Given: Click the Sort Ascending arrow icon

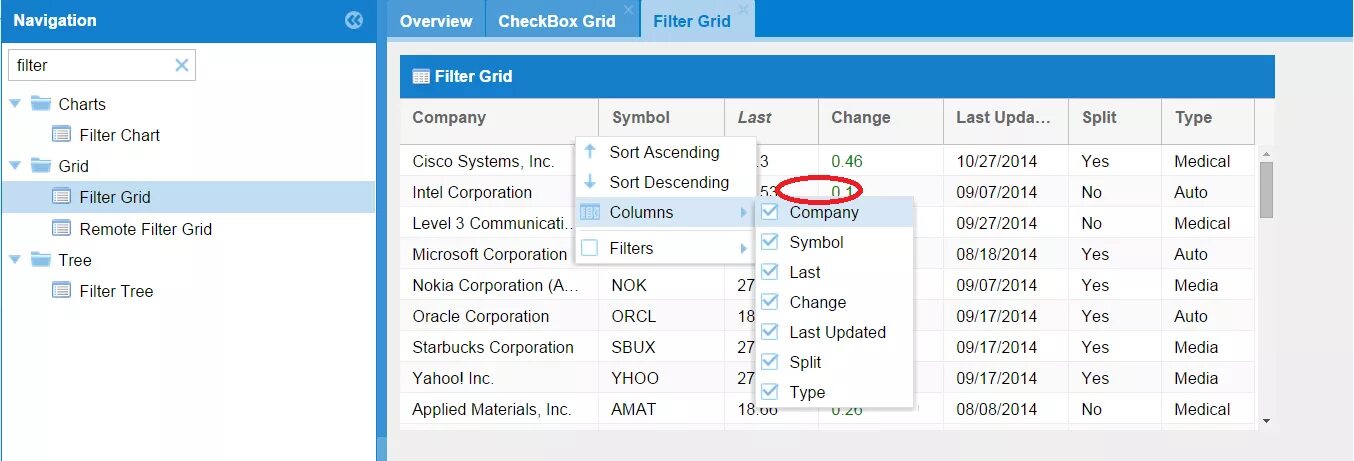Looking at the screenshot, I should [590, 152].
